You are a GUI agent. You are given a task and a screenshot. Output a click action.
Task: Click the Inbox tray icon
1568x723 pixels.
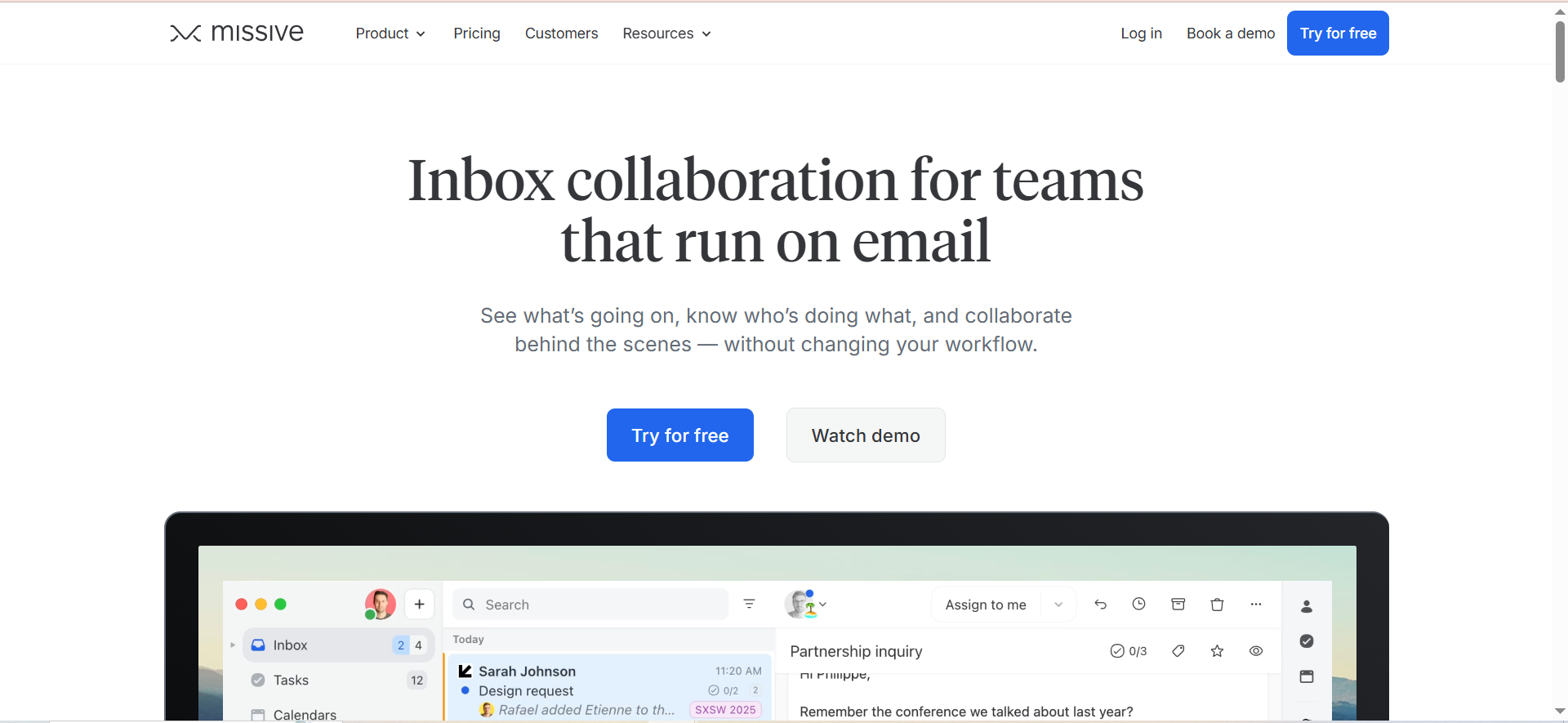pos(258,645)
